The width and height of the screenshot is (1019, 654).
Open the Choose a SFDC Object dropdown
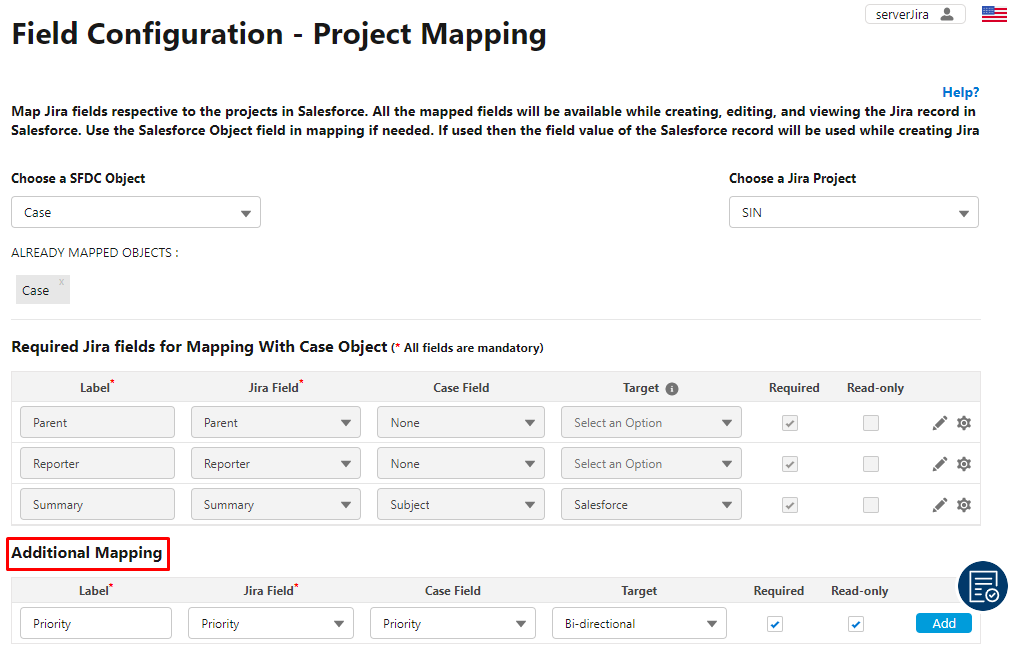135,212
